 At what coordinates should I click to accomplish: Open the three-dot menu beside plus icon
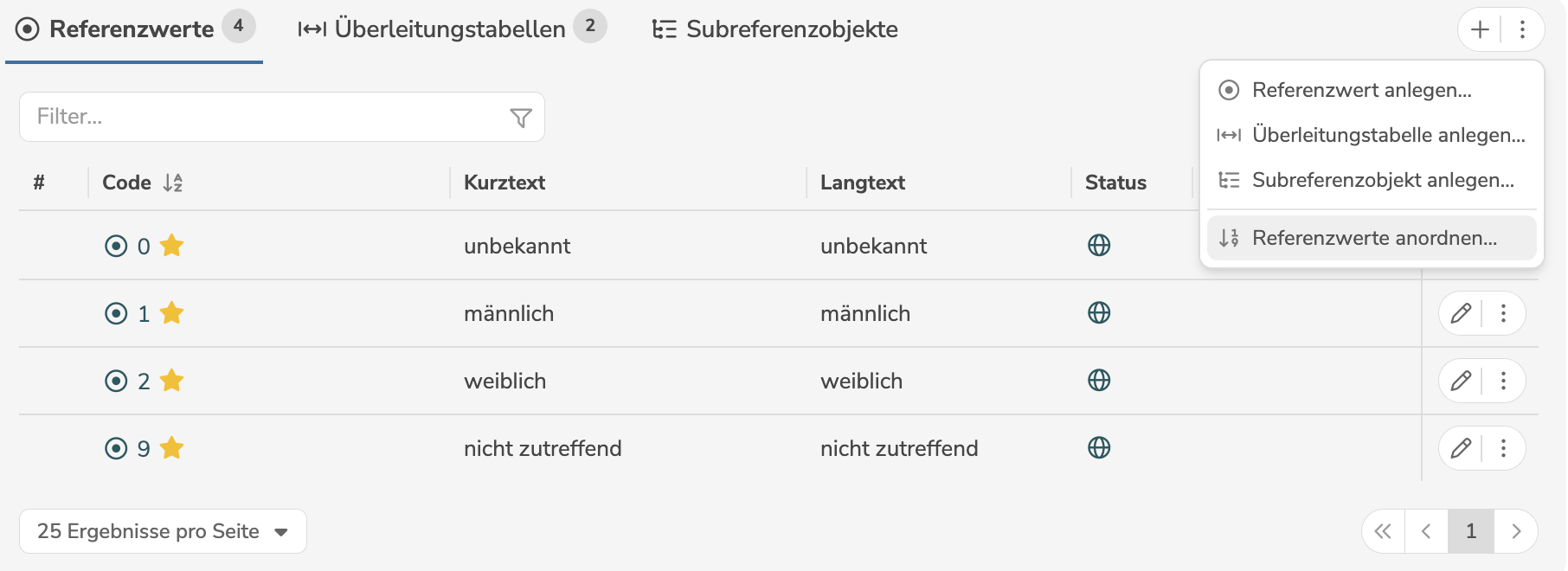[x=1522, y=29]
